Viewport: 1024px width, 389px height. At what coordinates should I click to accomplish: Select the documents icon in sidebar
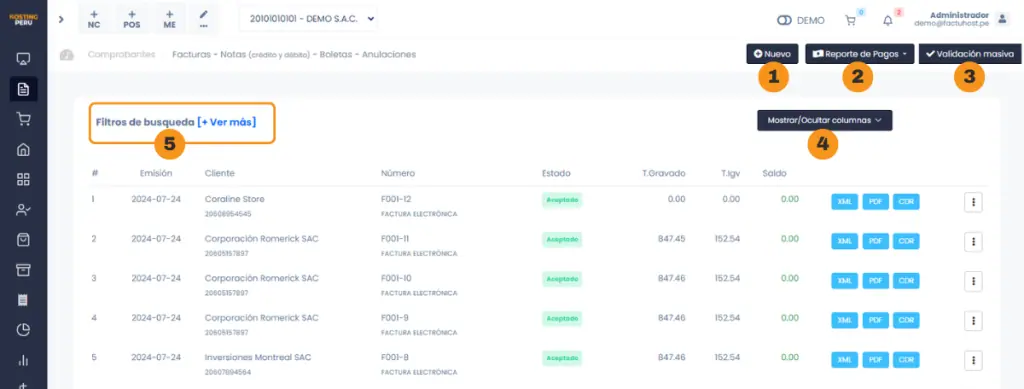23,89
